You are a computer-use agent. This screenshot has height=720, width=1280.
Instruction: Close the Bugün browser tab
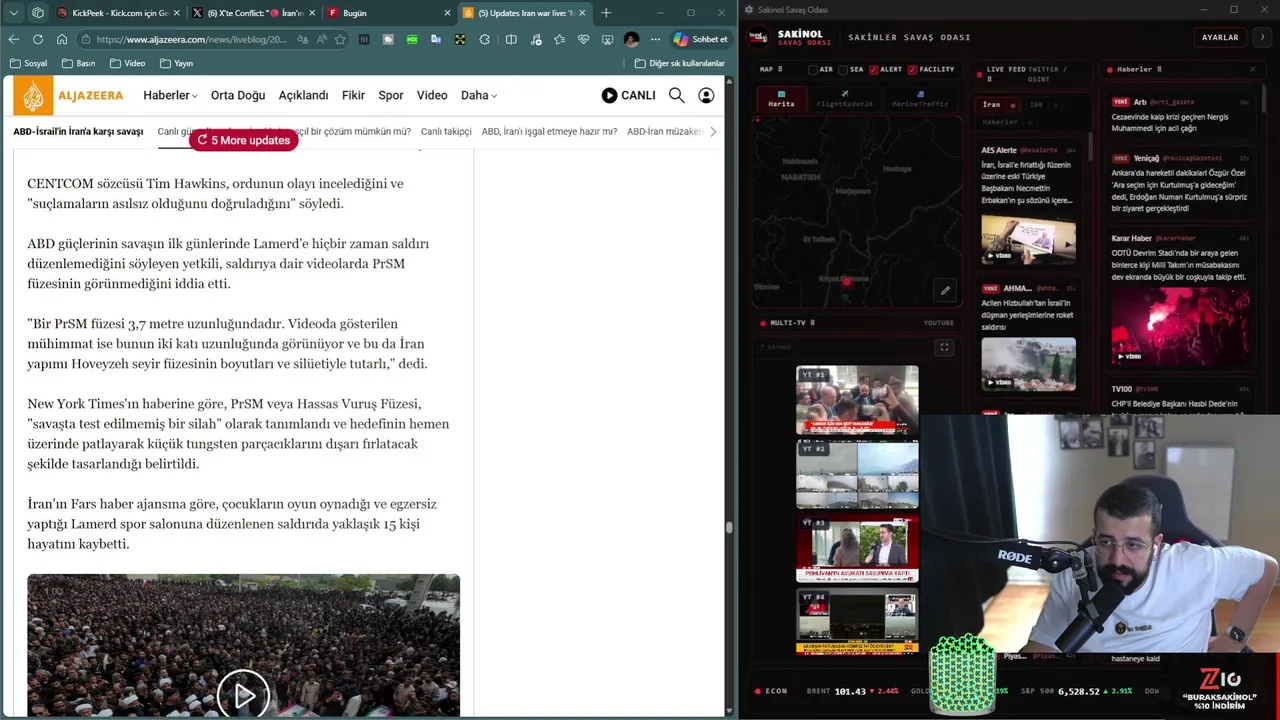[x=446, y=13]
